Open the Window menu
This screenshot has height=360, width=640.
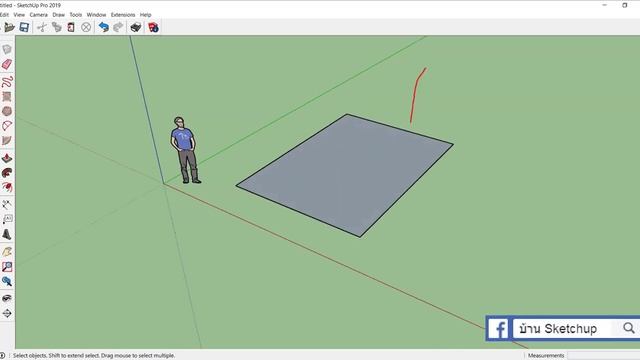point(96,15)
